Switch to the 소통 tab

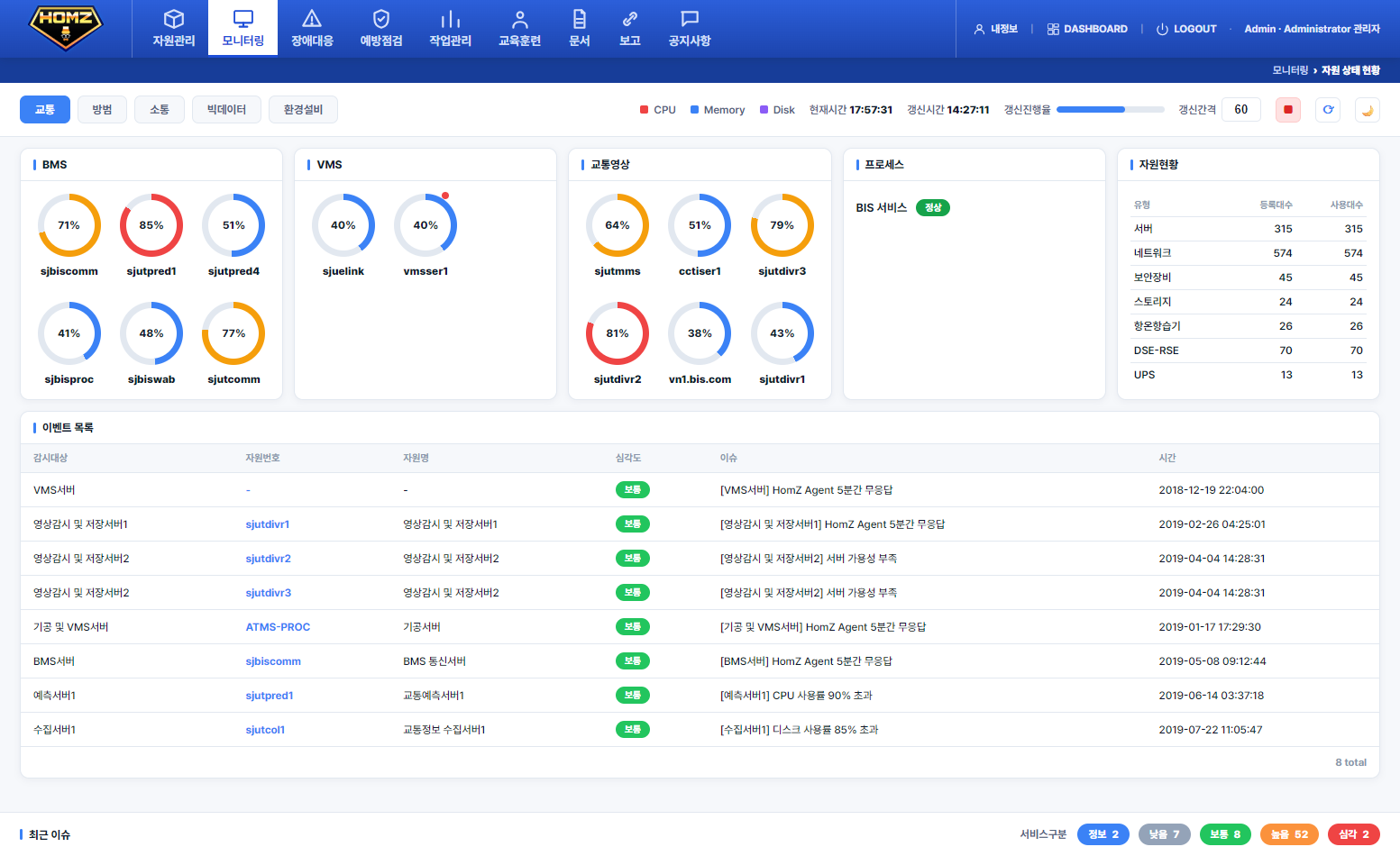tap(160, 110)
